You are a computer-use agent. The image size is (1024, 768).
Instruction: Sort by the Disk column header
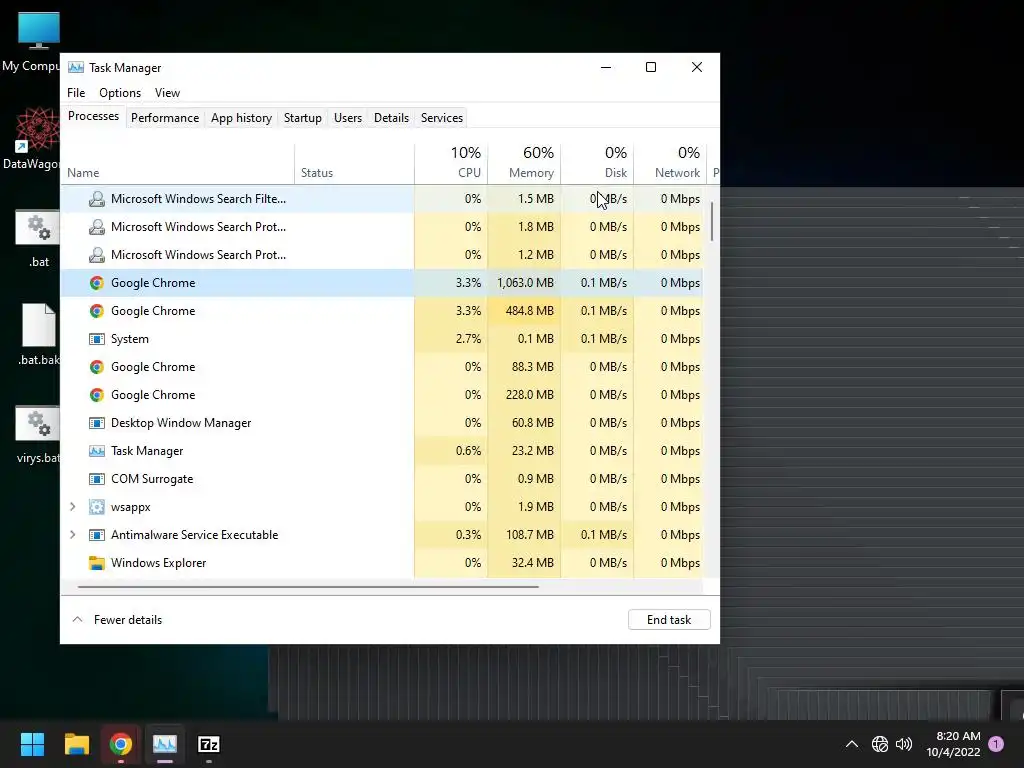tap(598, 162)
